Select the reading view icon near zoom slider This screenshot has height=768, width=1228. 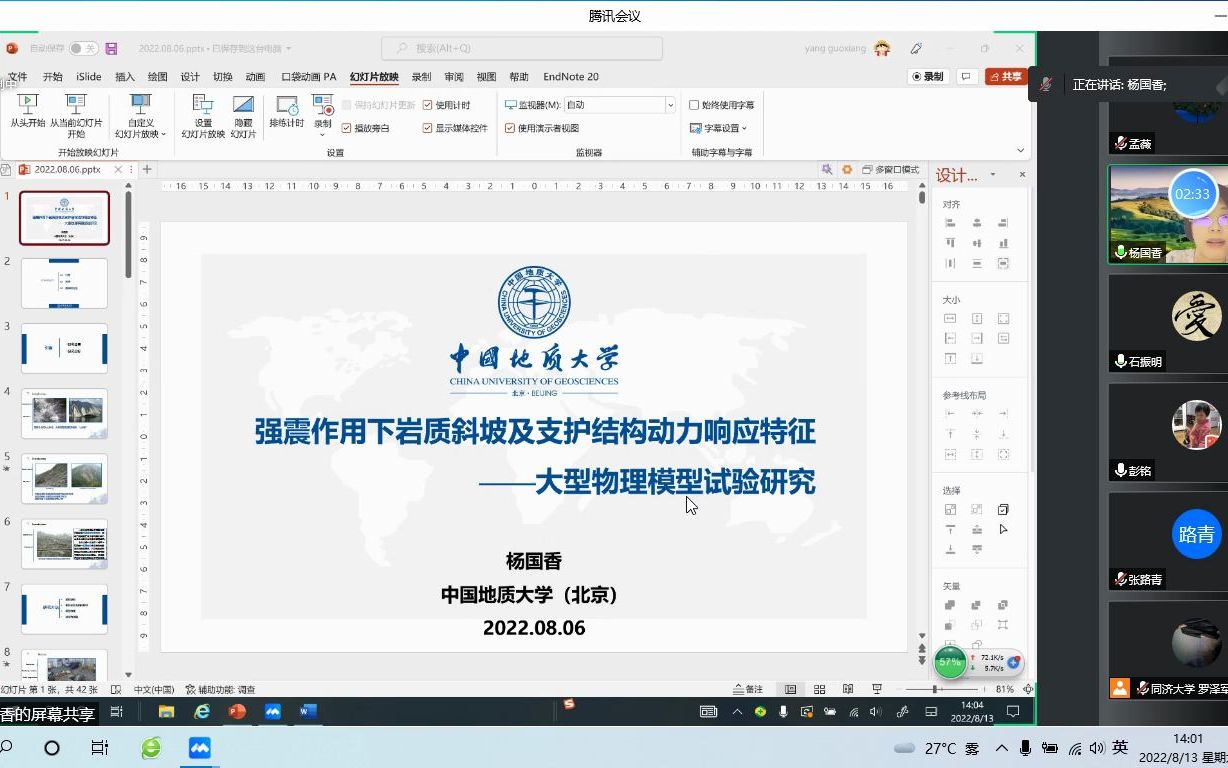tap(848, 689)
